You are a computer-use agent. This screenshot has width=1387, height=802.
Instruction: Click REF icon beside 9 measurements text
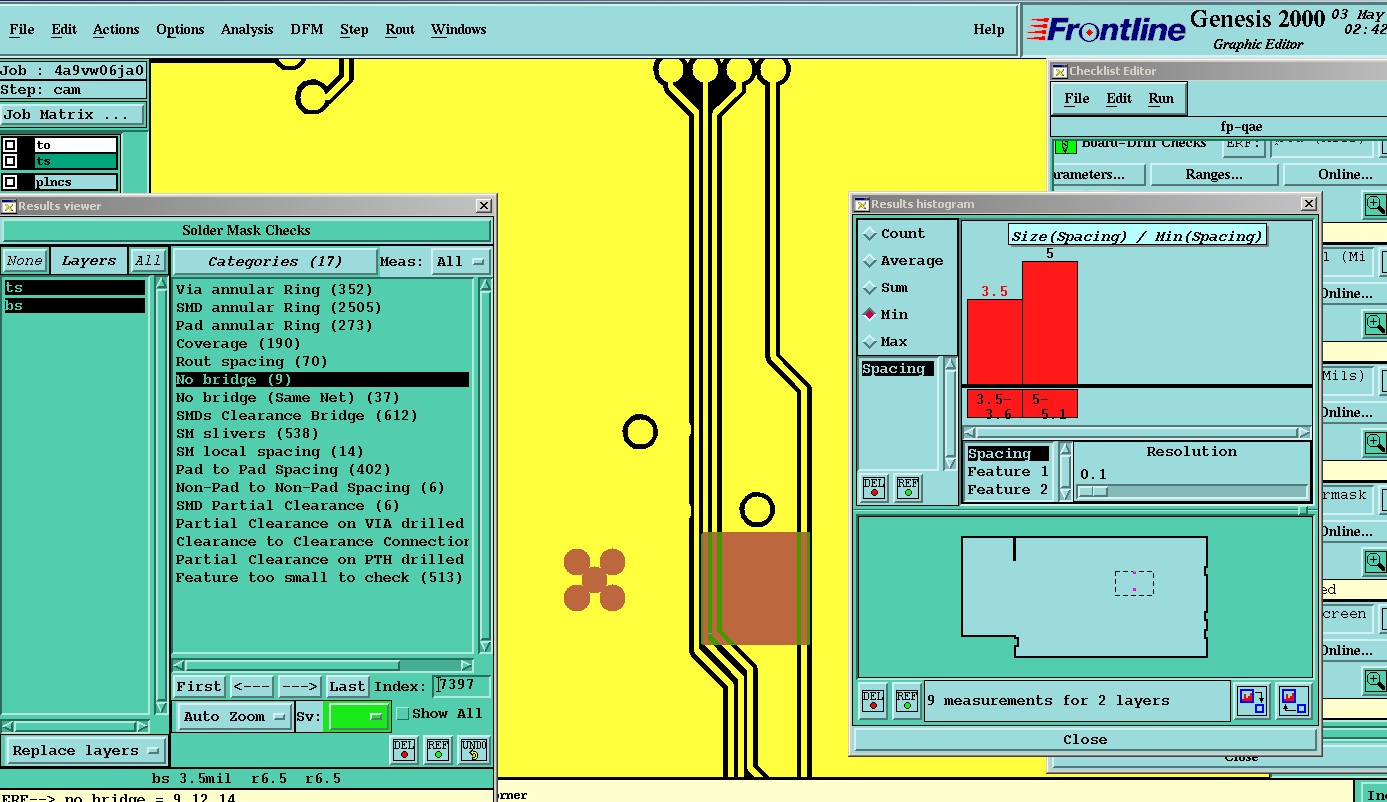907,700
